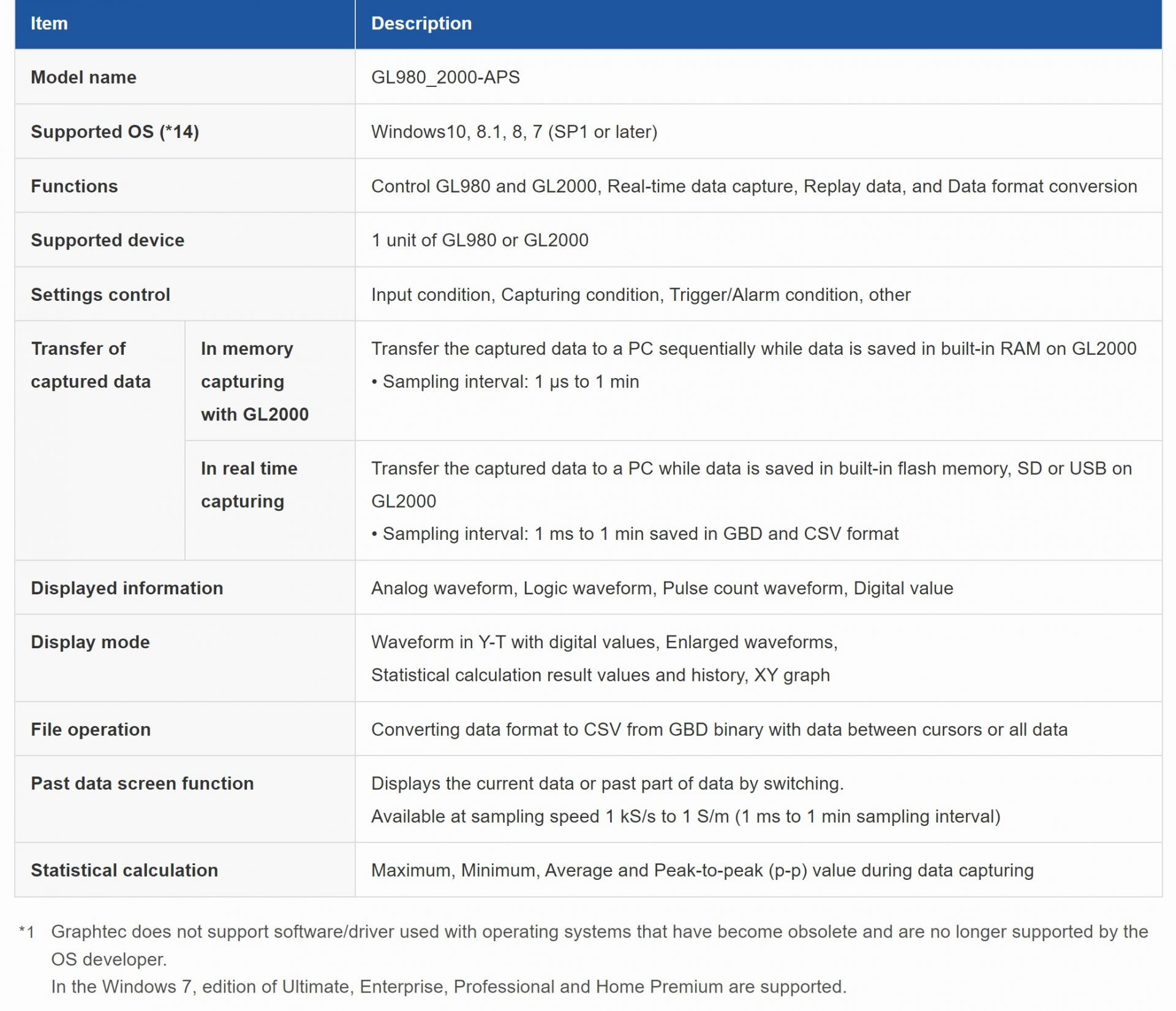Select the "Statistical calculation" row label

[x=124, y=870]
